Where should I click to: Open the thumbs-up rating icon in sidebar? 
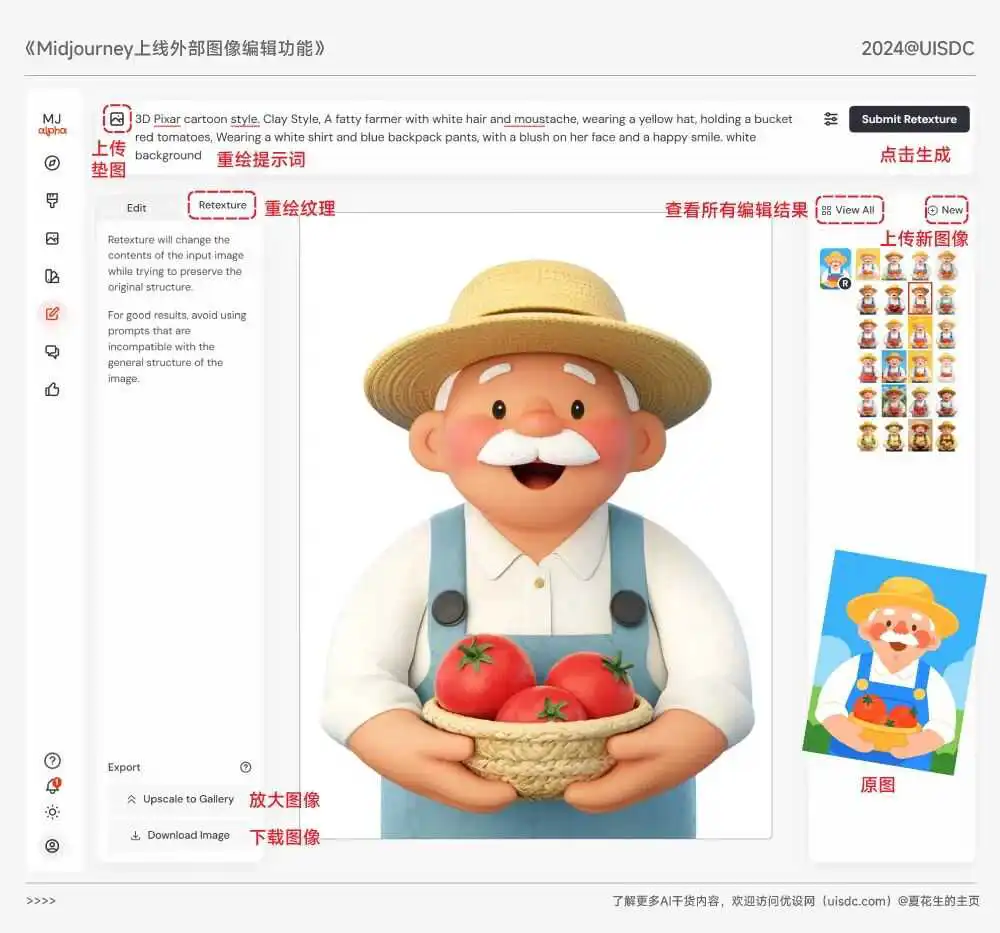coord(53,389)
